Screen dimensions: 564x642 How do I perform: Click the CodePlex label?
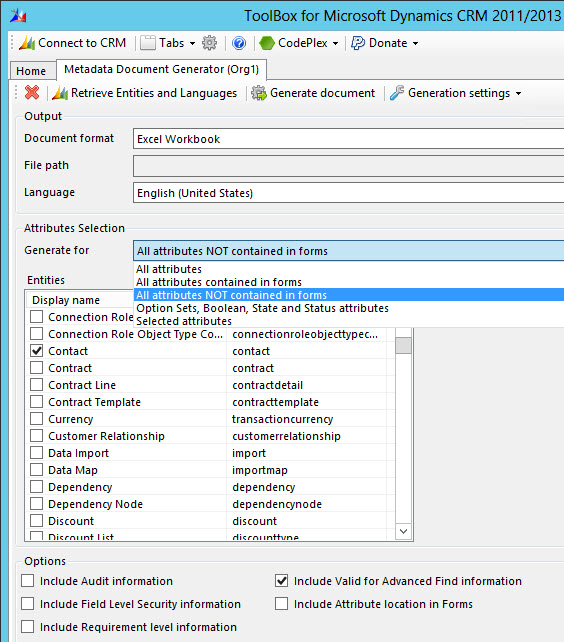pyautogui.click(x=303, y=43)
